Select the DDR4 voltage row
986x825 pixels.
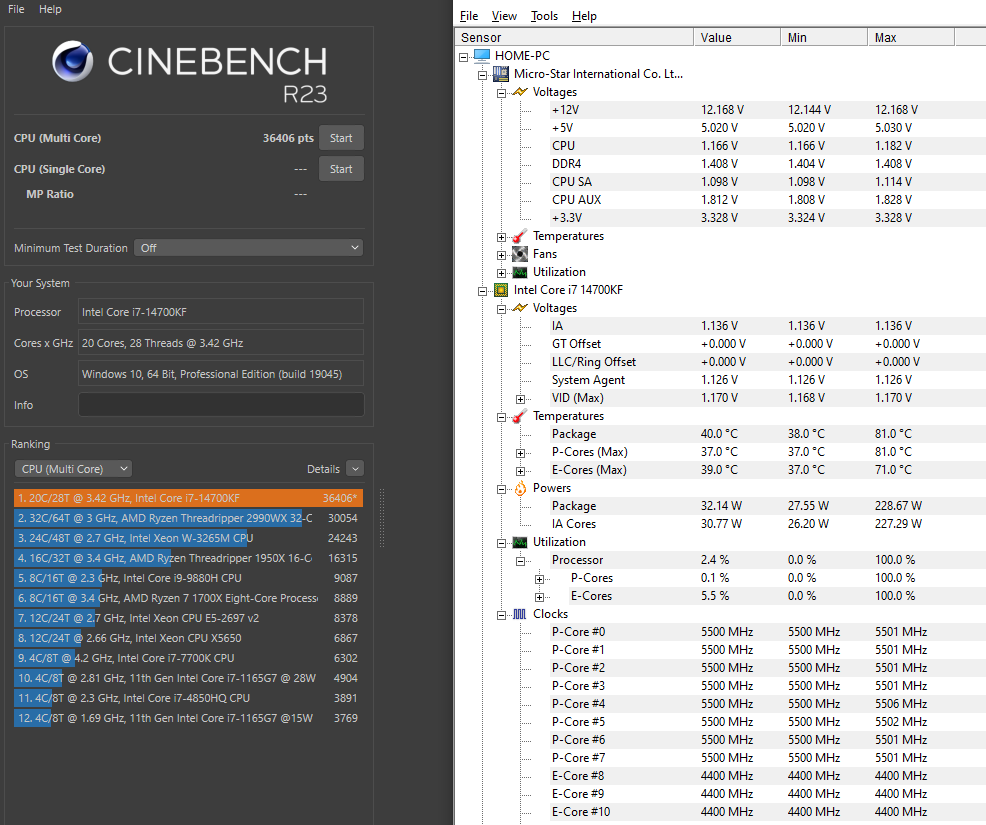[767, 164]
